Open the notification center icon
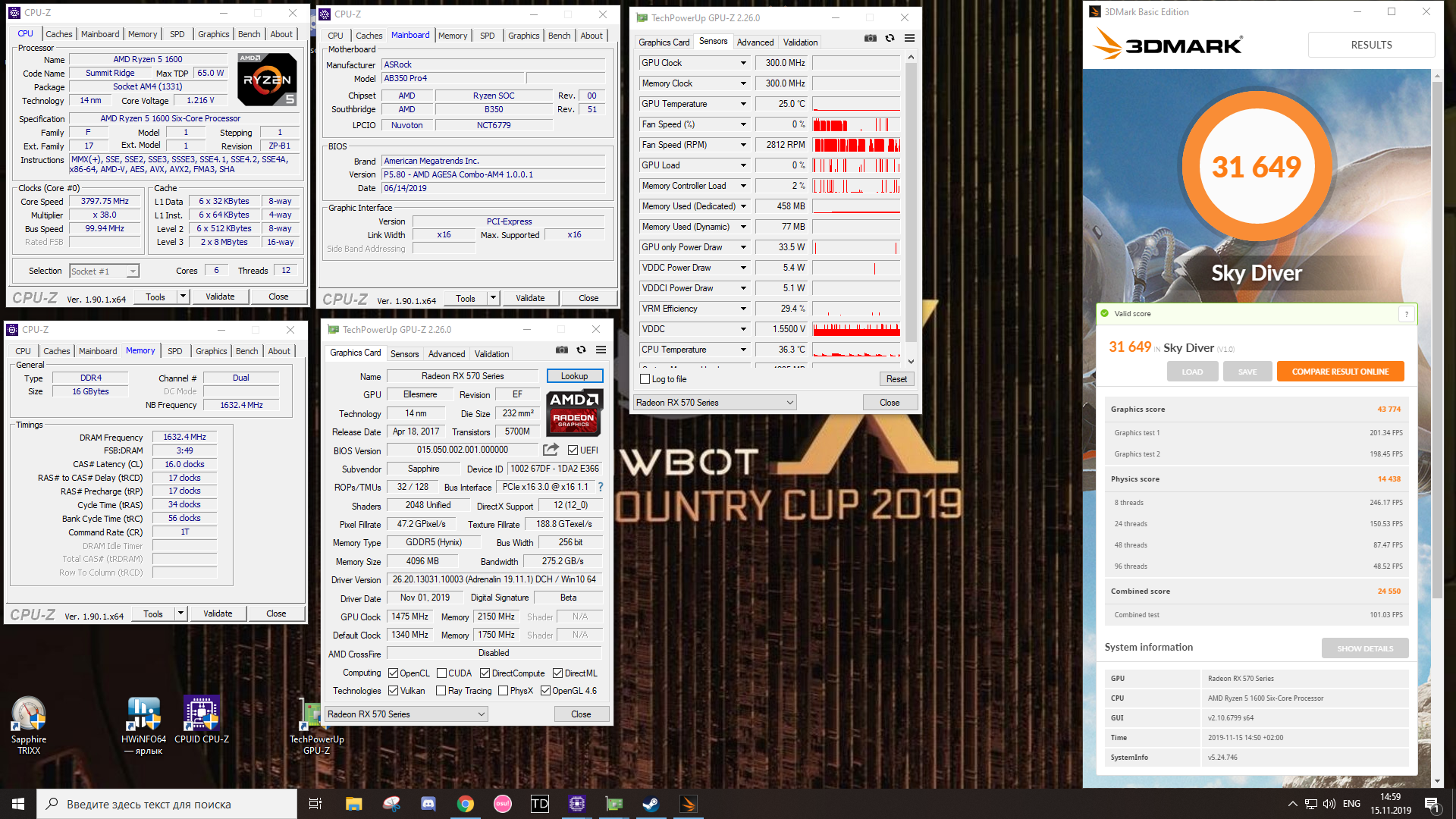The height and width of the screenshot is (819, 1456). [1432, 804]
